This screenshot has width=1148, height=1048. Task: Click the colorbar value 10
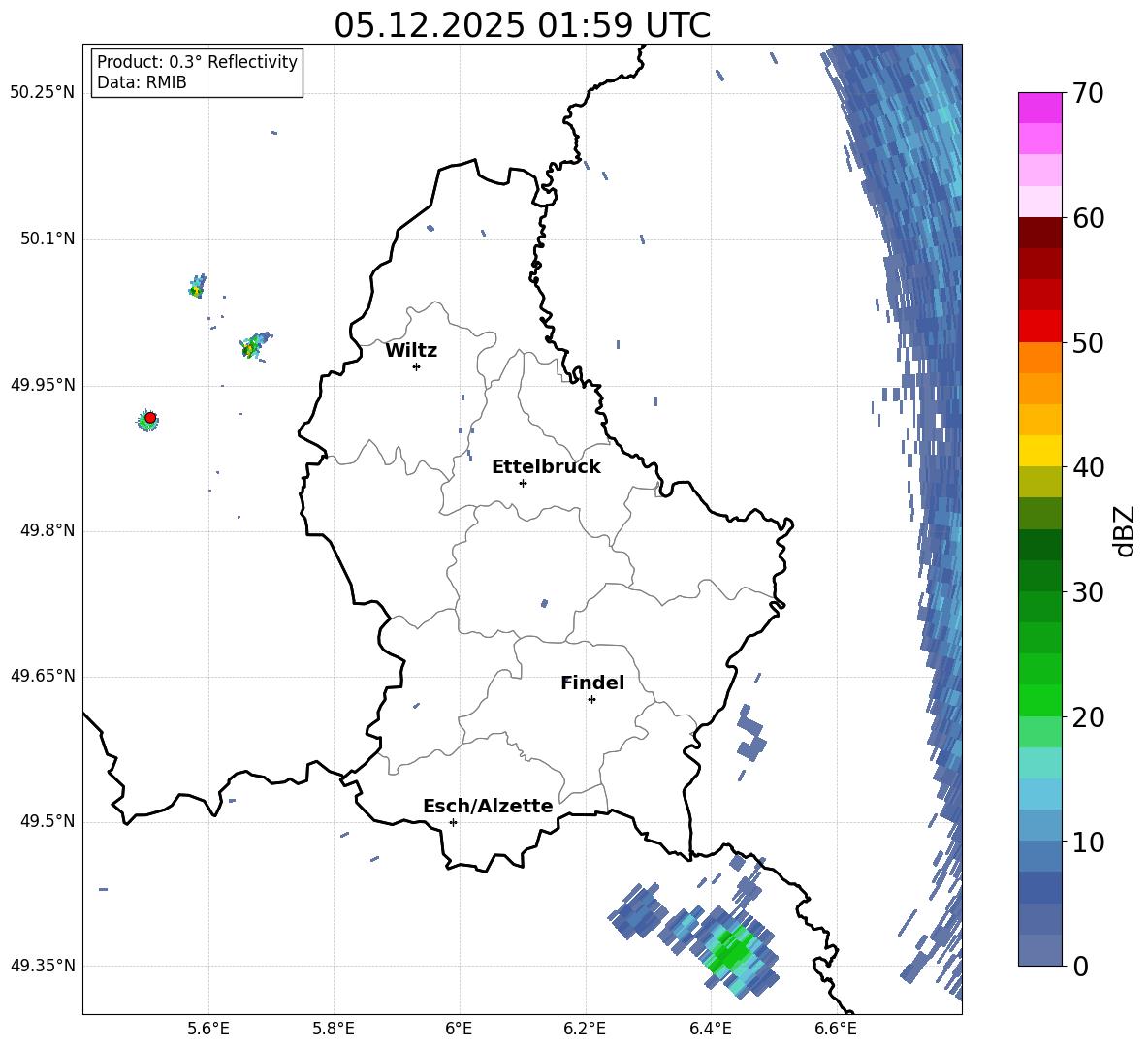click(x=1088, y=842)
